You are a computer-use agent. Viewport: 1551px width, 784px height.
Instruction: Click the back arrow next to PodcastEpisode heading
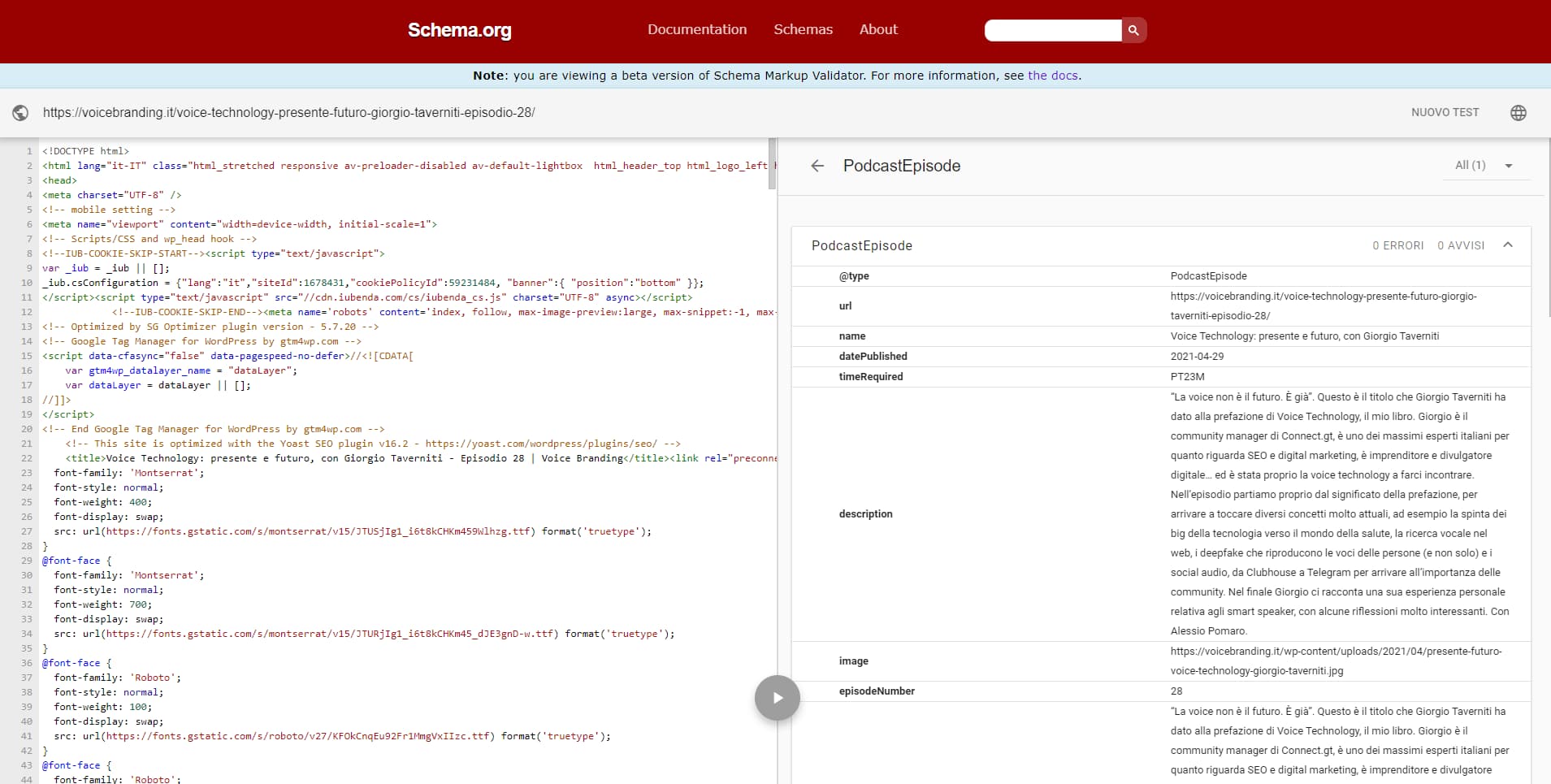(x=817, y=166)
